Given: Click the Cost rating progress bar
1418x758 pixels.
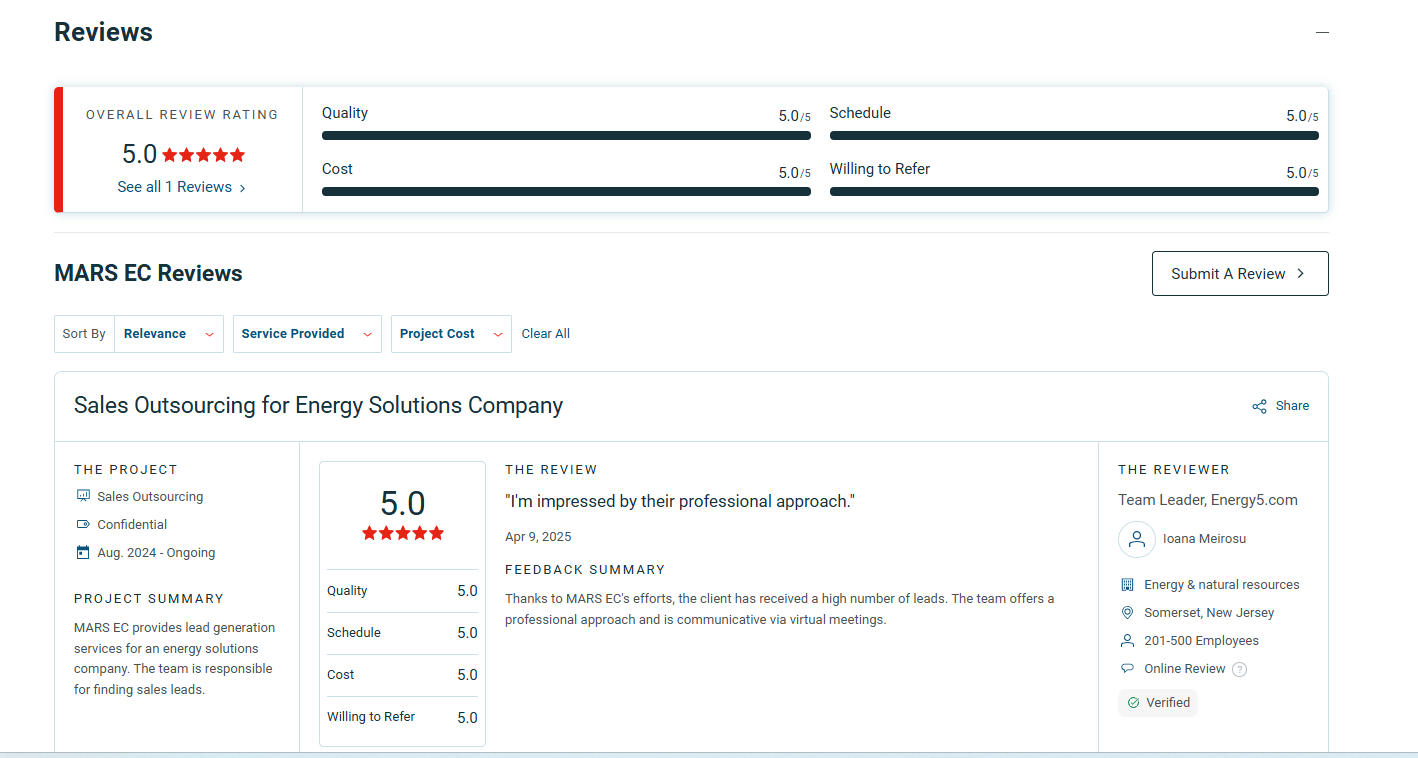Looking at the screenshot, I should (566, 191).
